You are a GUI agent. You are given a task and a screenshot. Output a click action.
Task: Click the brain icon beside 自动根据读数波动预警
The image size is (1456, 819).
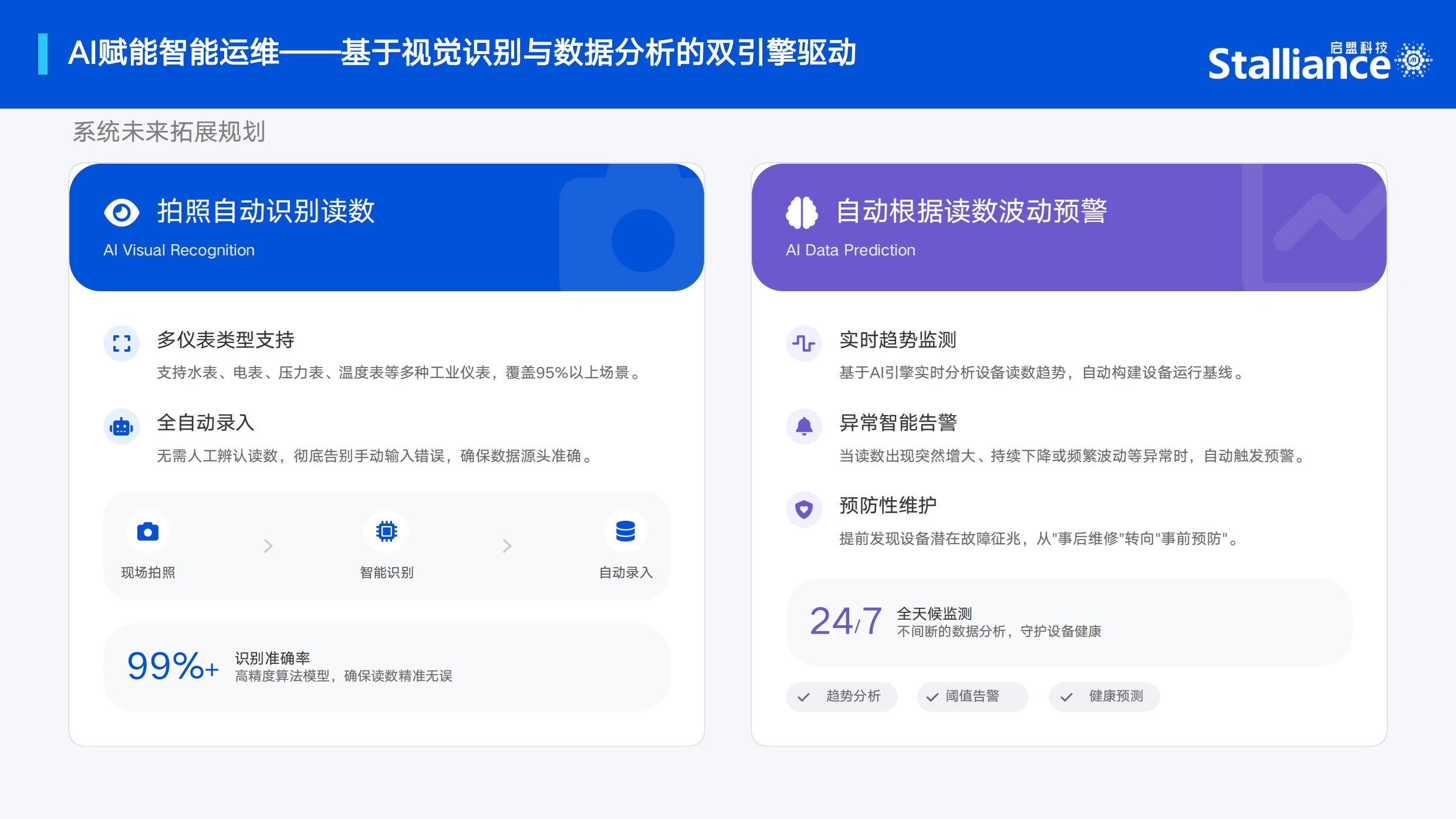click(x=802, y=212)
